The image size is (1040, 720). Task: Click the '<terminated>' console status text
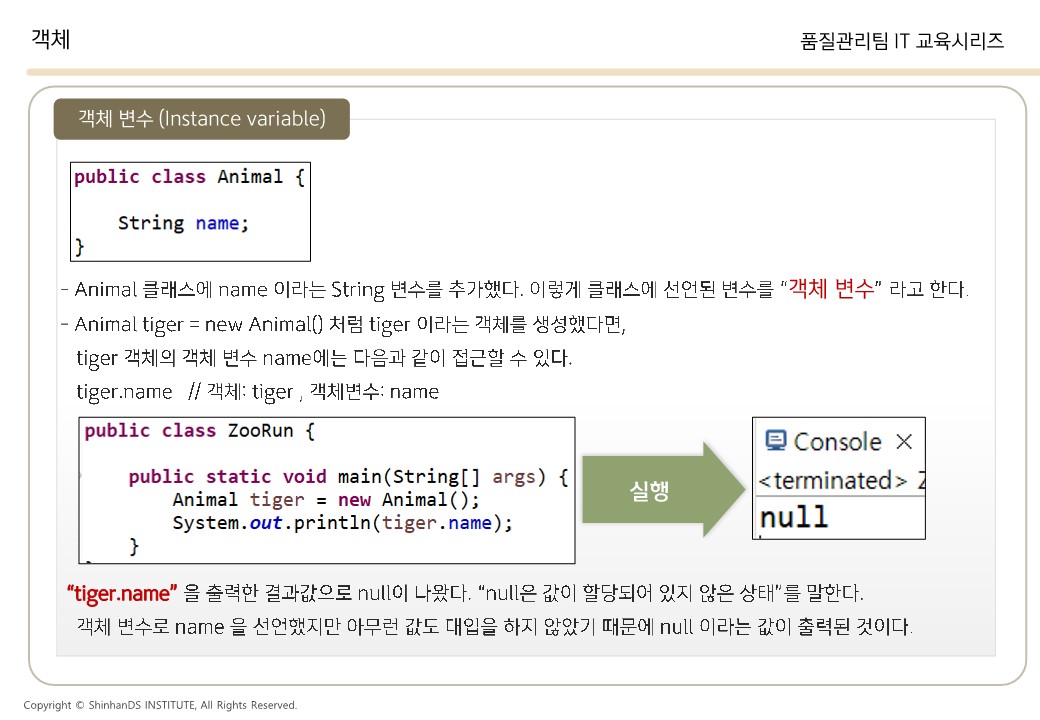[x=832, y=481]
